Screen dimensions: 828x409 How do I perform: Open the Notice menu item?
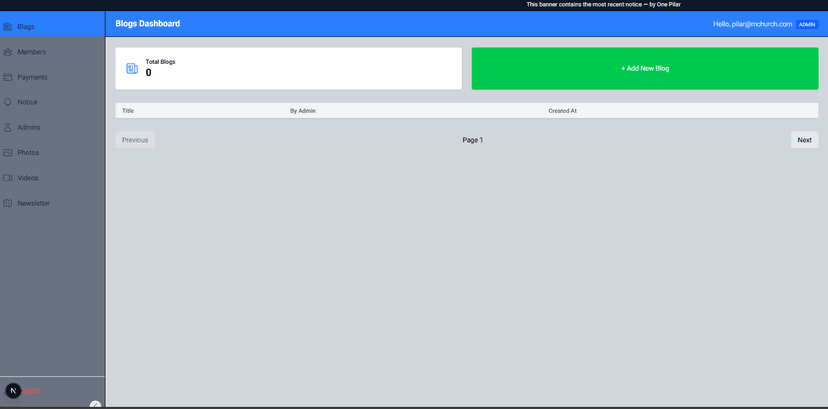52,102
